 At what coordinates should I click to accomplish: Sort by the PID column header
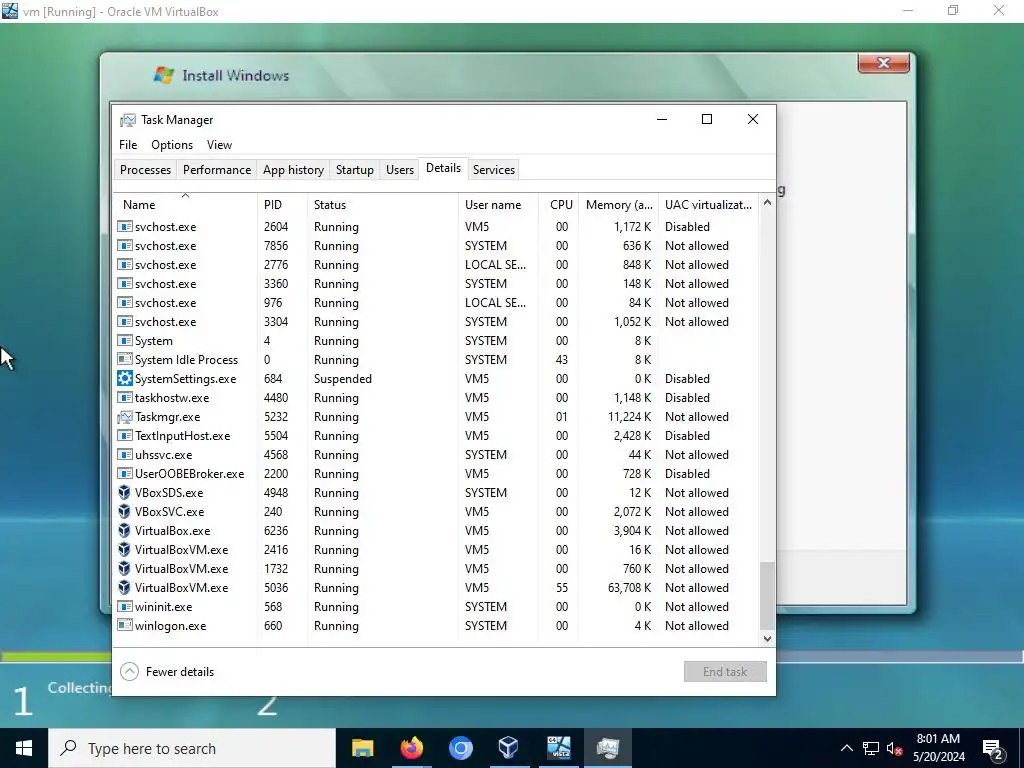coord(282,204)
